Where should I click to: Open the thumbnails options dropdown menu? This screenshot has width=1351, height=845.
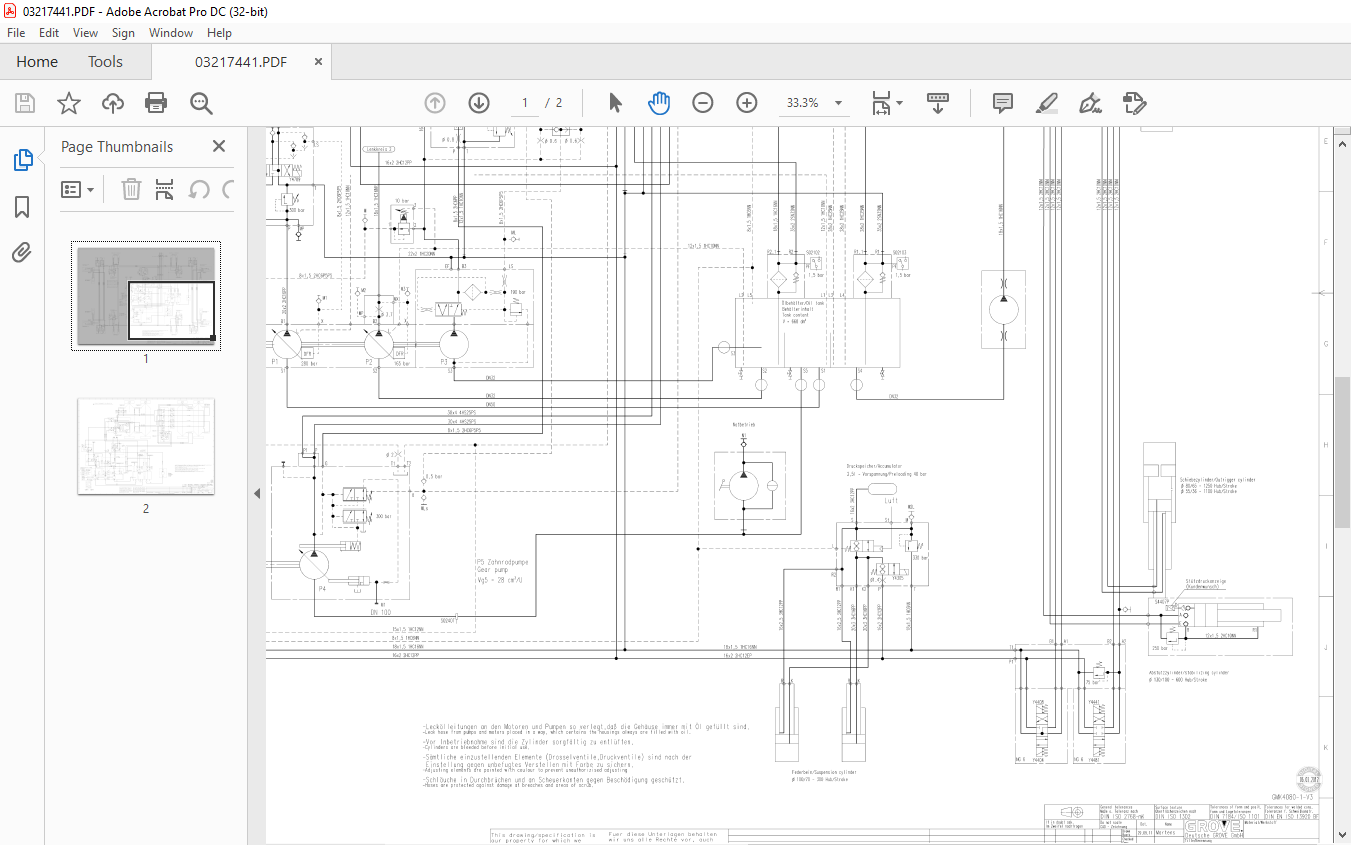click(77, 189)
